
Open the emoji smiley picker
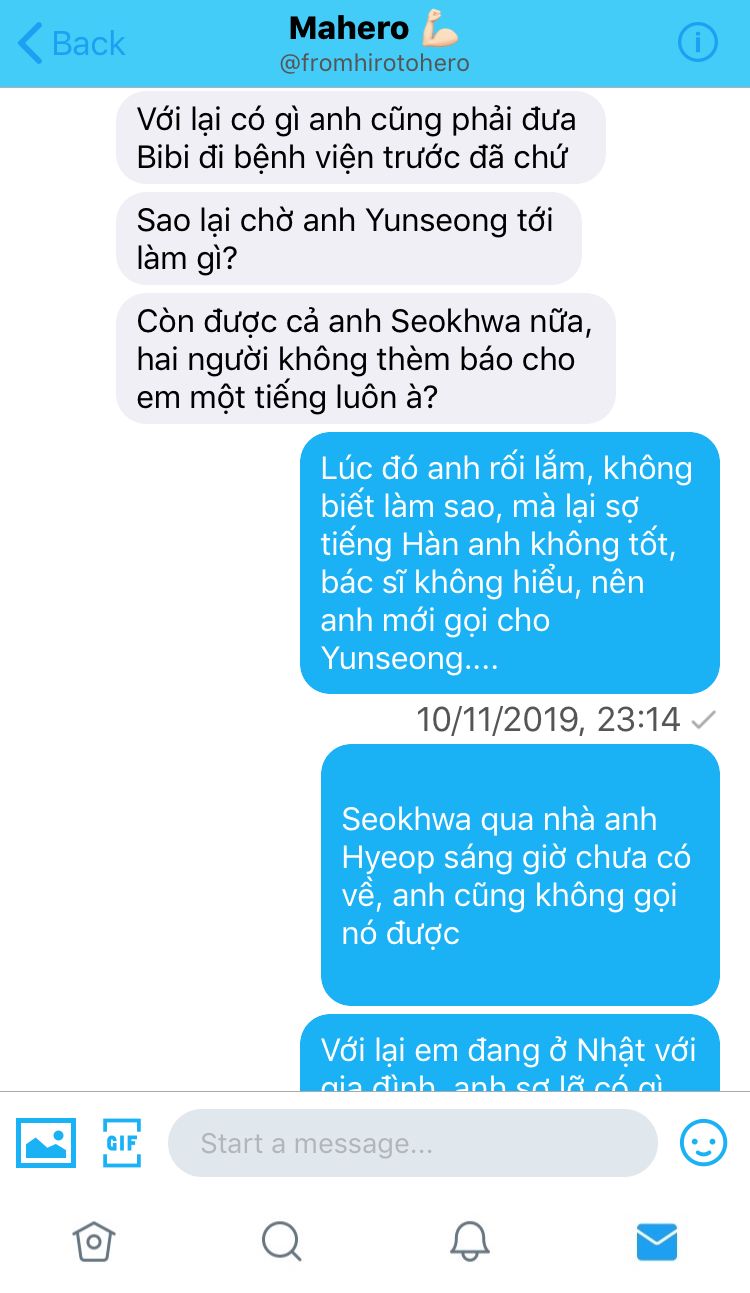coord(703,1142)
